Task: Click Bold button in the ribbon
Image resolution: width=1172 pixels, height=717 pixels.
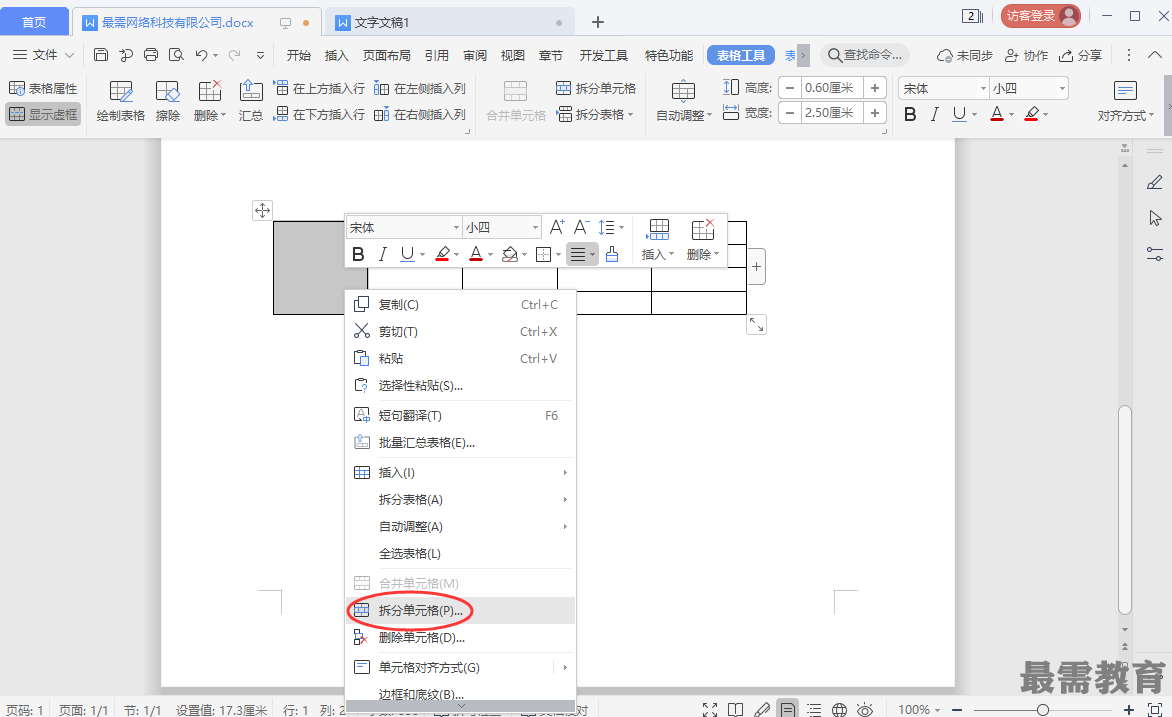Action: click(x=910, y=114)
